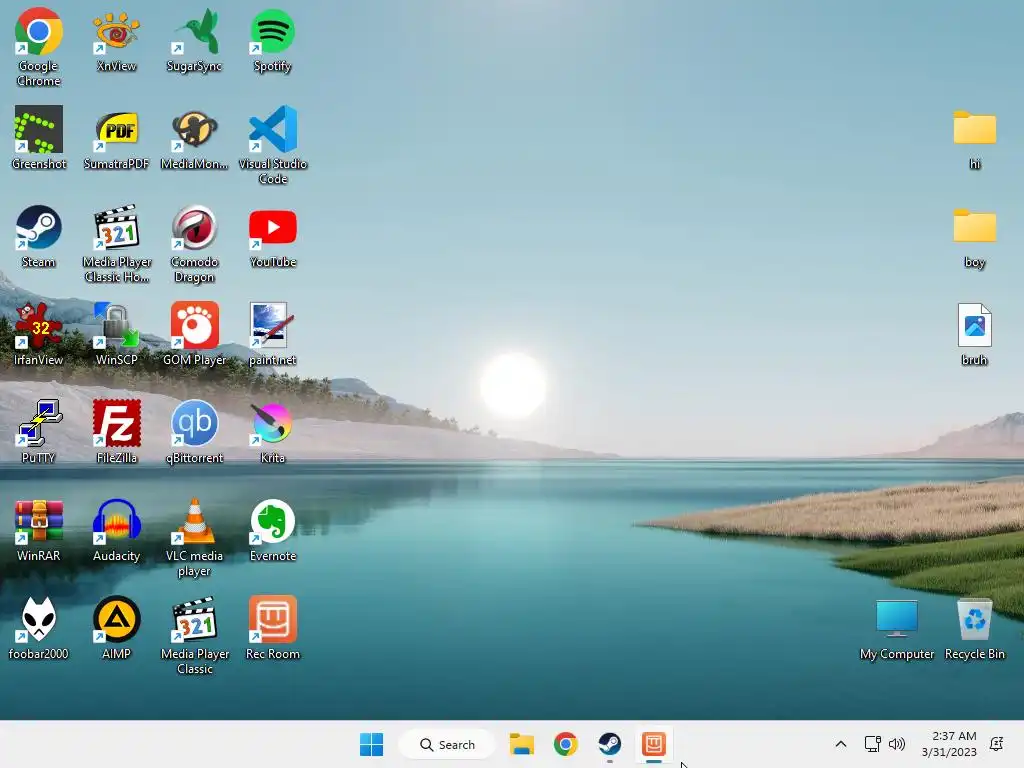Click the Rec Room desktop shortcut

(272, 628)
